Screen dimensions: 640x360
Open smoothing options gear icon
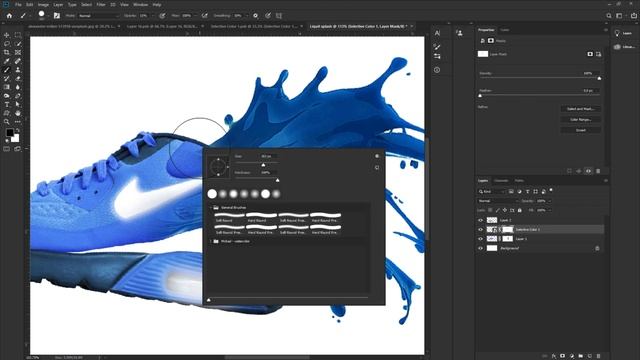pyautogui.click(x=256, y=16)
